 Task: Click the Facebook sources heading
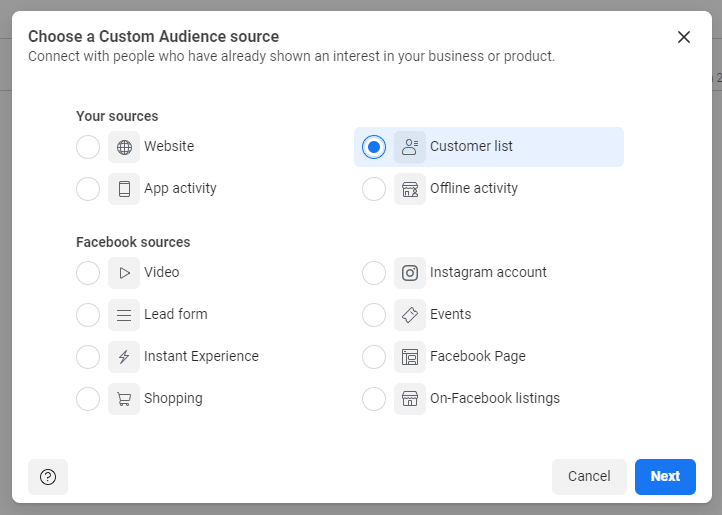tap(133, 242)
